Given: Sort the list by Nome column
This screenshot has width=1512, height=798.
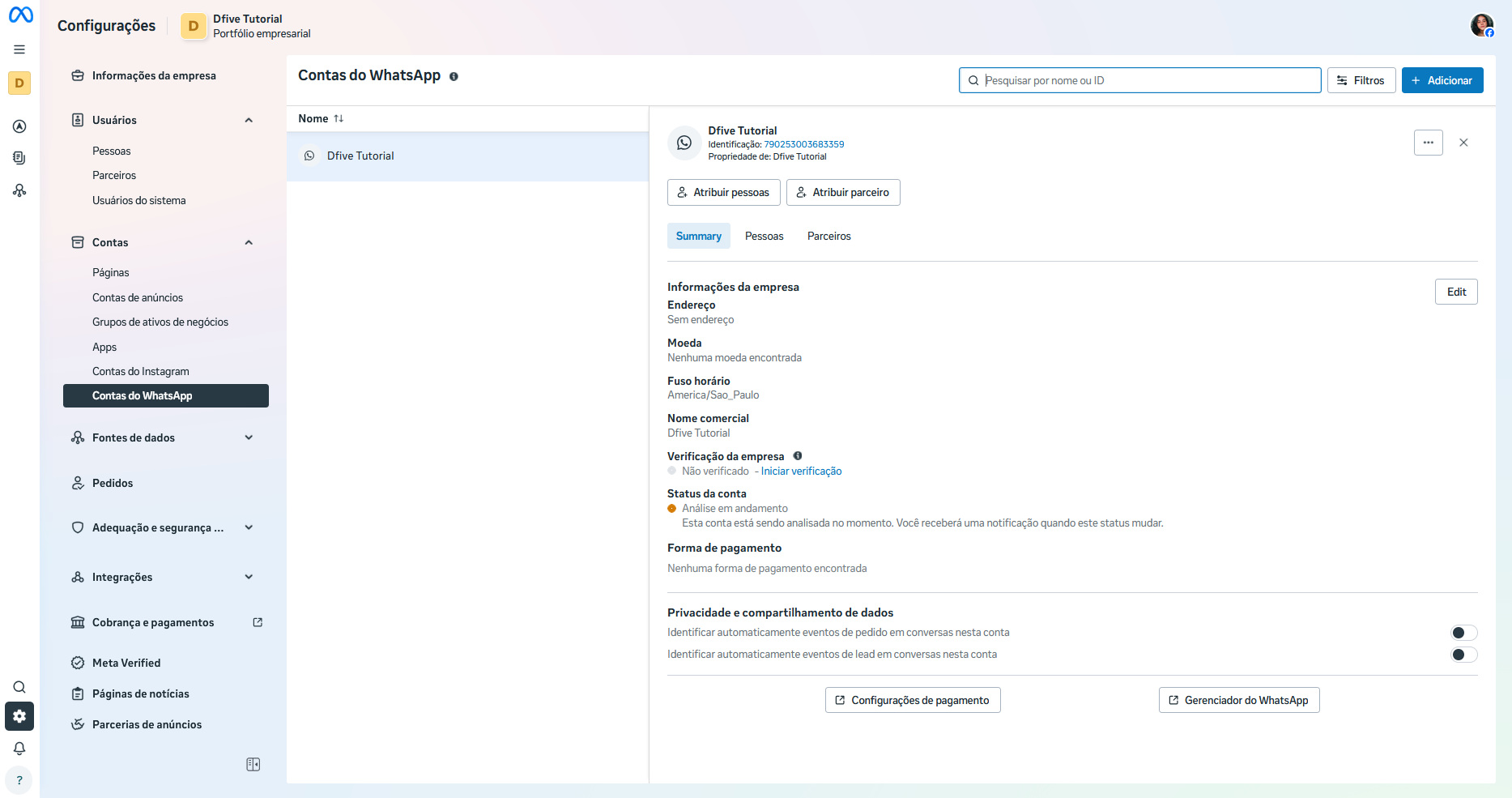Looking at the screenshot, I should pos(321,118).
